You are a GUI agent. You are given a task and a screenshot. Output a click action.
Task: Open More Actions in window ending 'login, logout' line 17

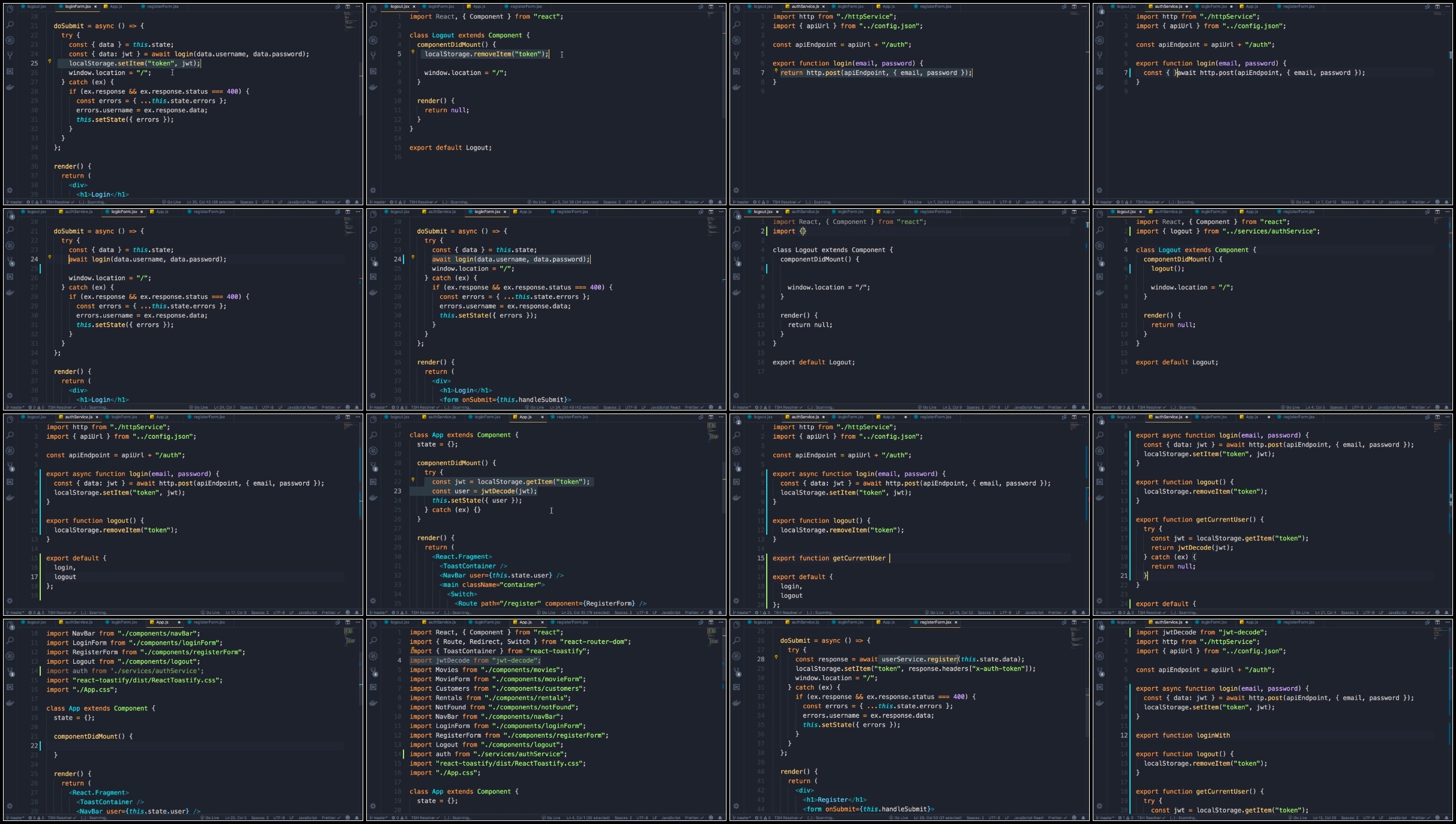[x=358, y=417]
